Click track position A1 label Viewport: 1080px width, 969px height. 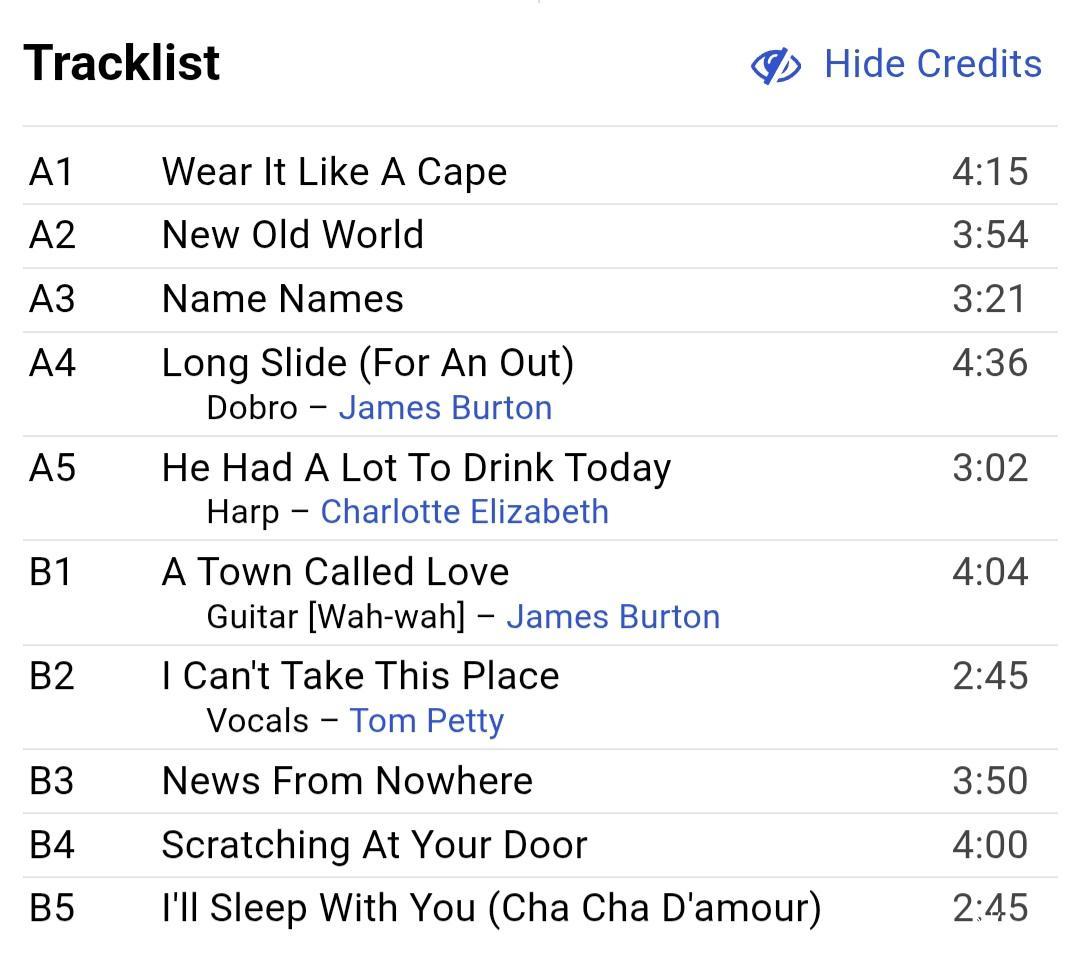coord(51,172)
